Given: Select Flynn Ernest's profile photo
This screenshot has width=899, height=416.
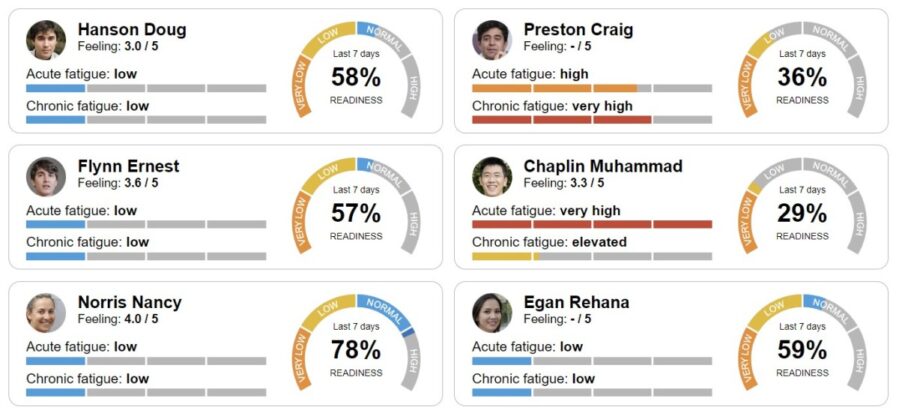Looking at the screenshot, I should 46,176.
